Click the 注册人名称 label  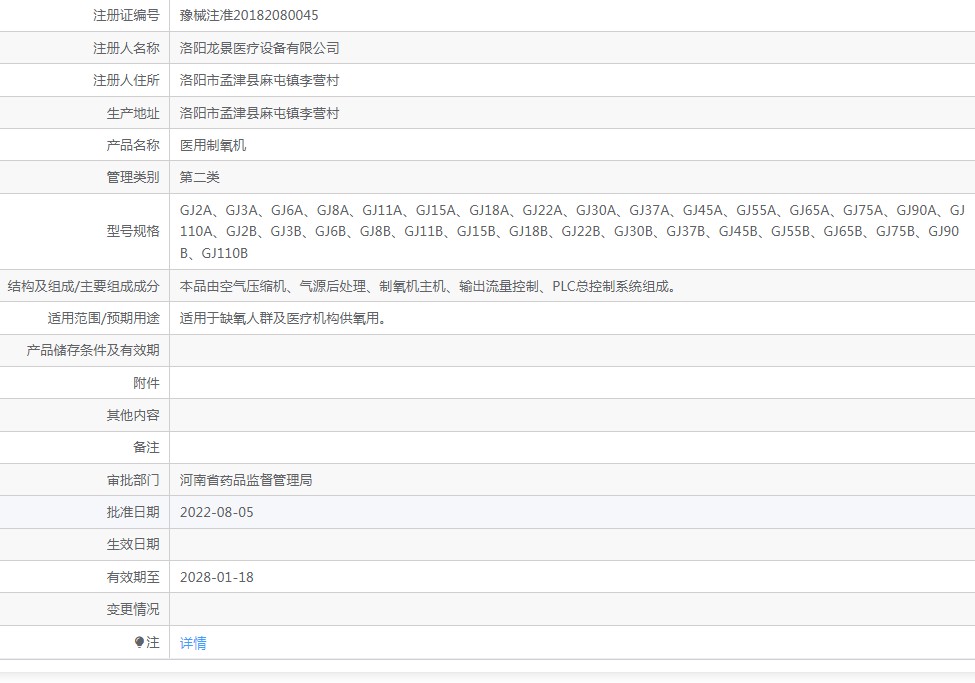point(126,48)
